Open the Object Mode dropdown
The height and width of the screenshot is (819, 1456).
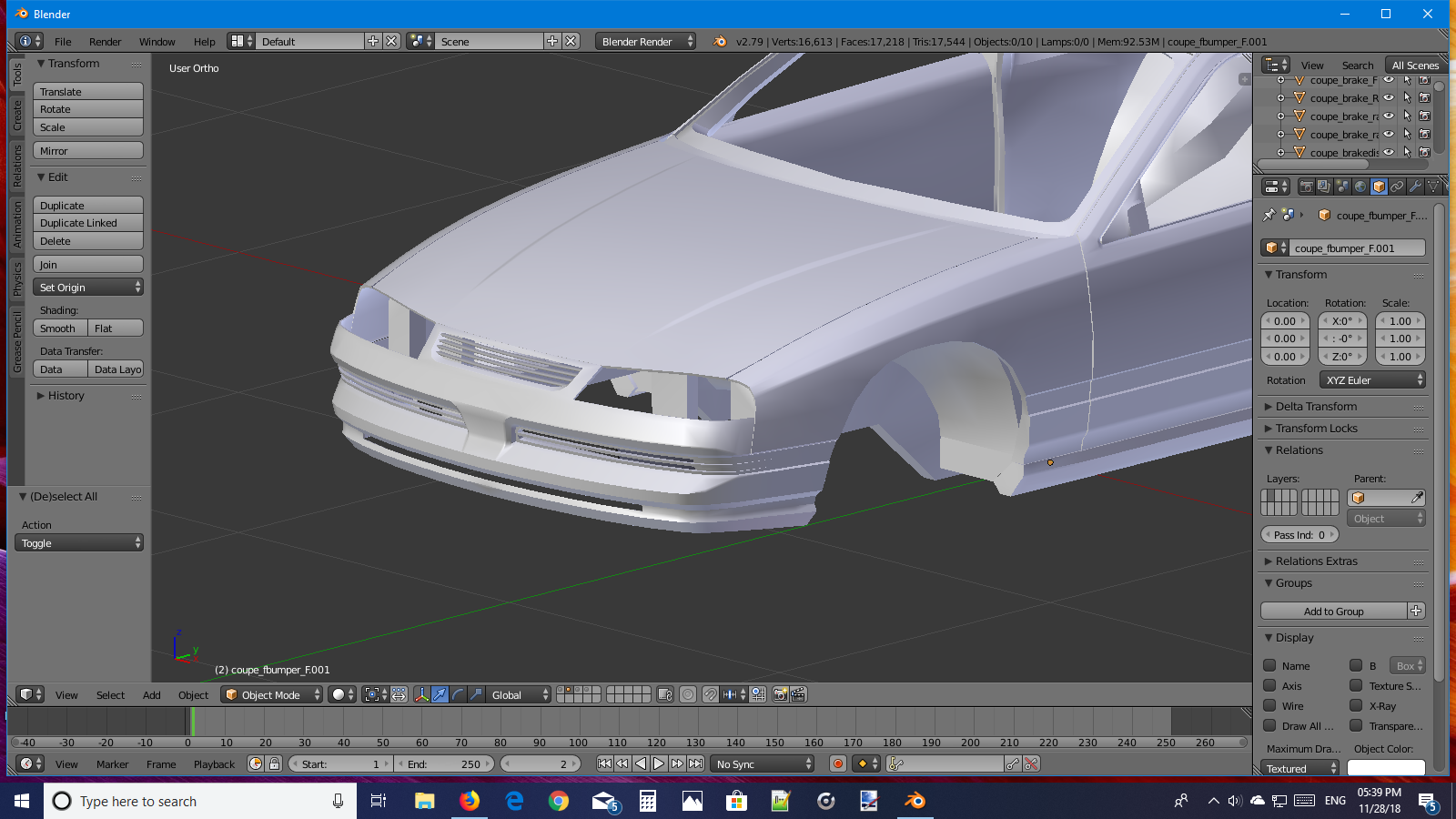[x=272, y=695]
